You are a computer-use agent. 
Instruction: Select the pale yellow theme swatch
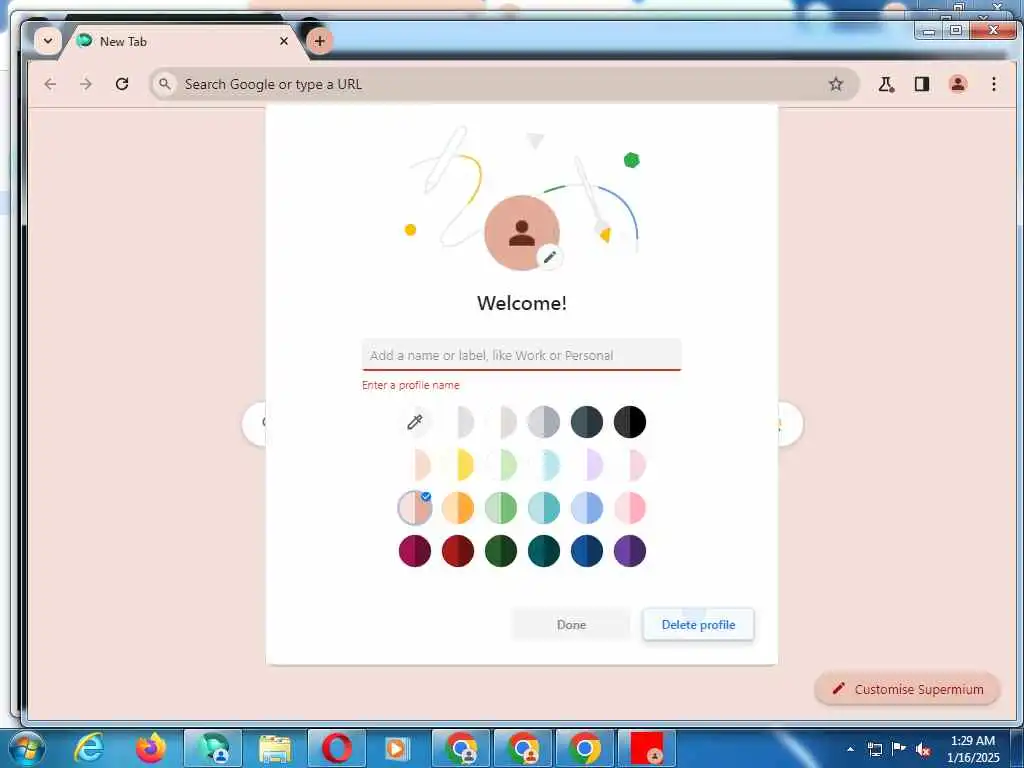(x=458, y=465)
